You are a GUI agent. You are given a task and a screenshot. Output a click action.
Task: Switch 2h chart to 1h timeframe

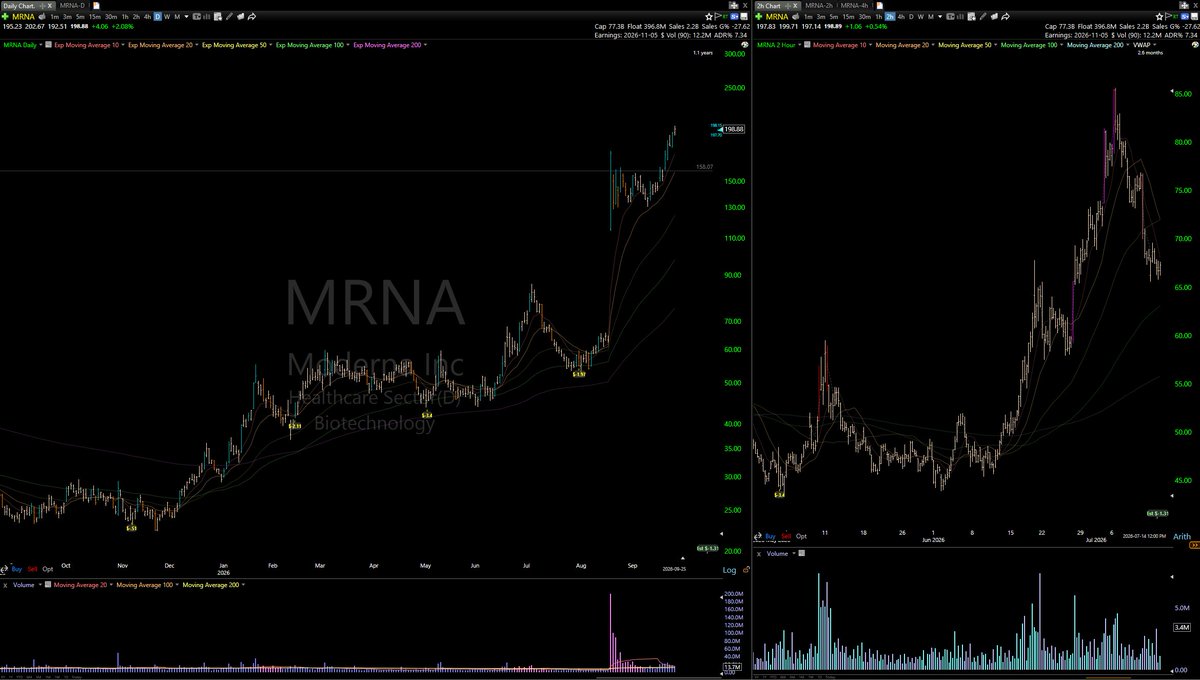(x=879, y=17)
